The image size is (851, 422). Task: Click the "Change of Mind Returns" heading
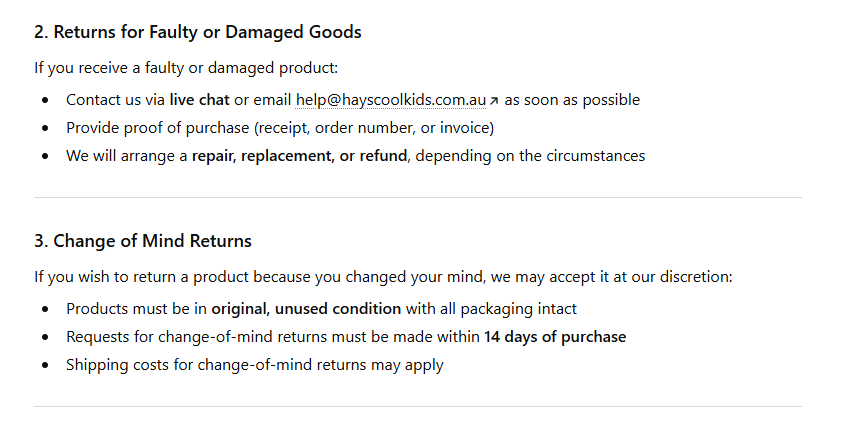142,241
